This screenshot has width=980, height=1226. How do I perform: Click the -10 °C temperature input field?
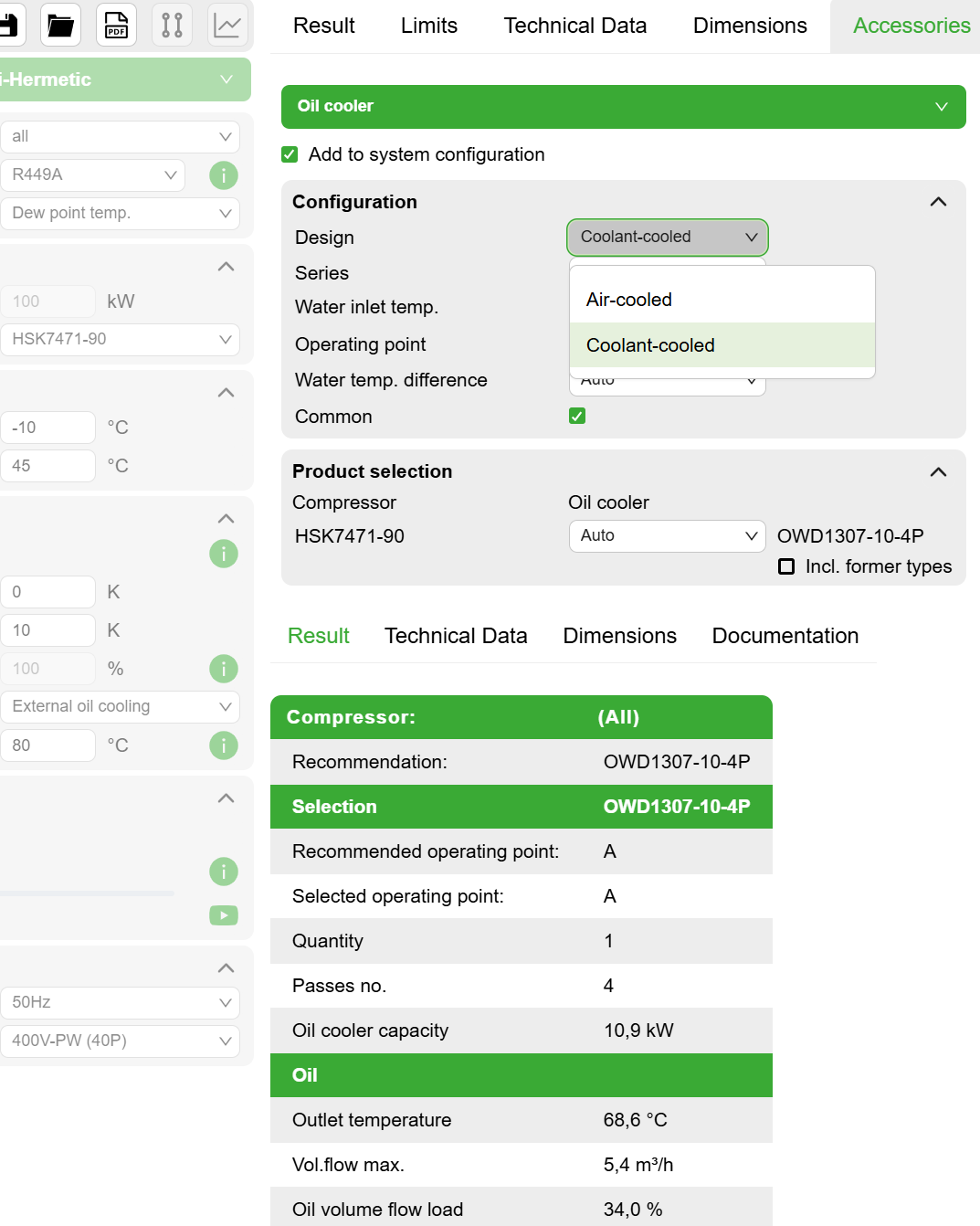pos(48,428)
